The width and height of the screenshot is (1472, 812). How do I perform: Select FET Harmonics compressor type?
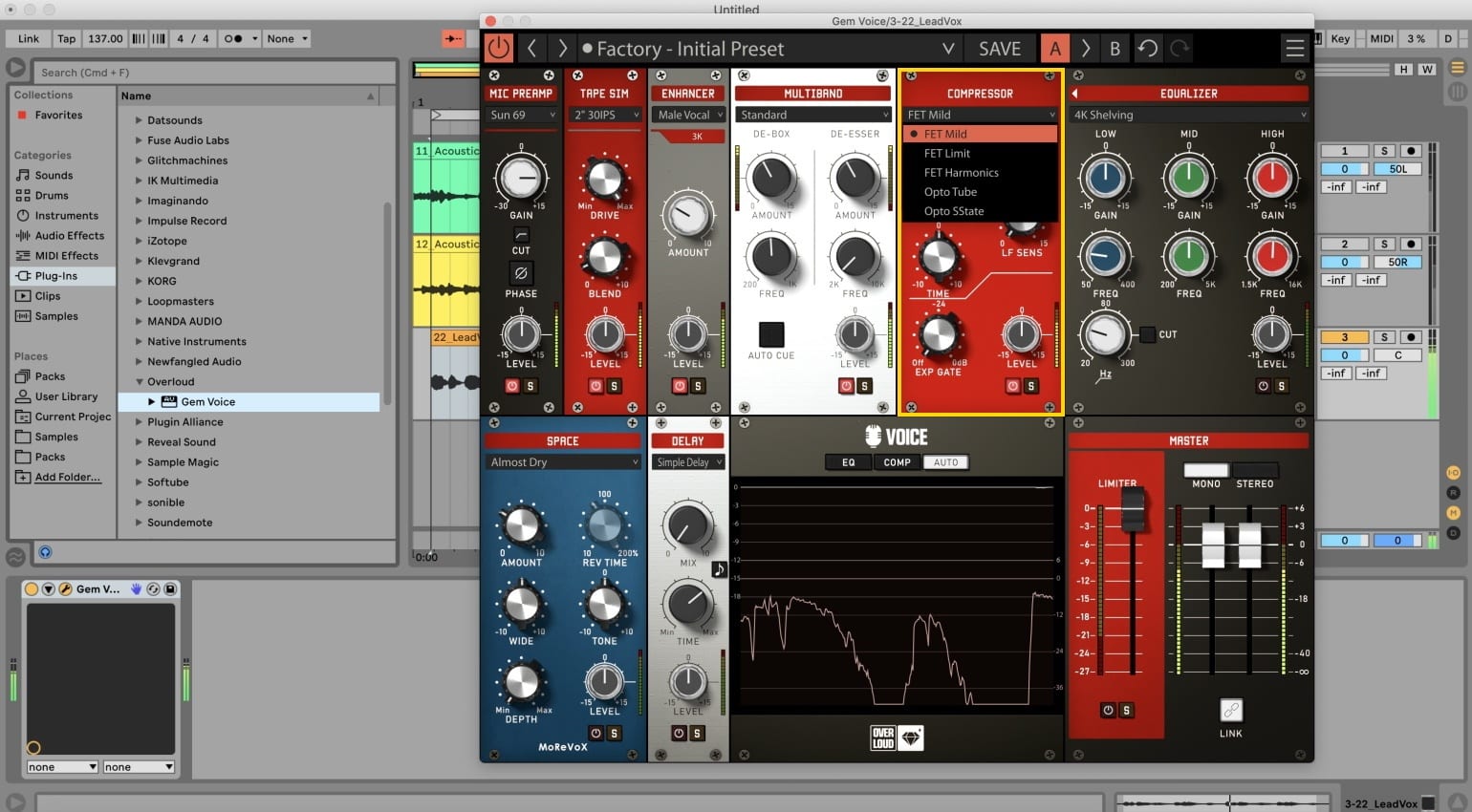980,173
